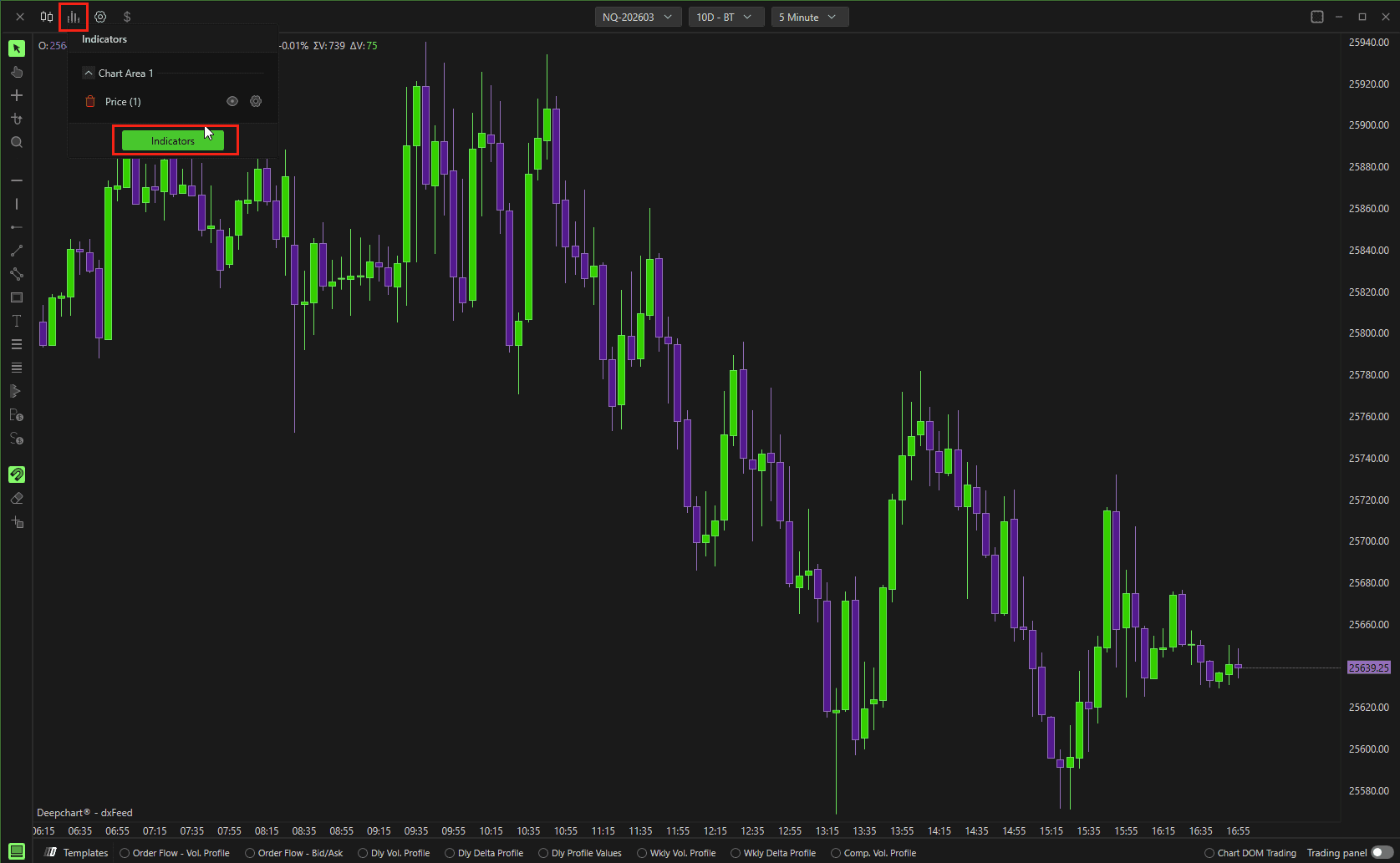1400x863 pixels.
Task: Toggle the Trading panel switch
Action: [x=1382, y=852]
